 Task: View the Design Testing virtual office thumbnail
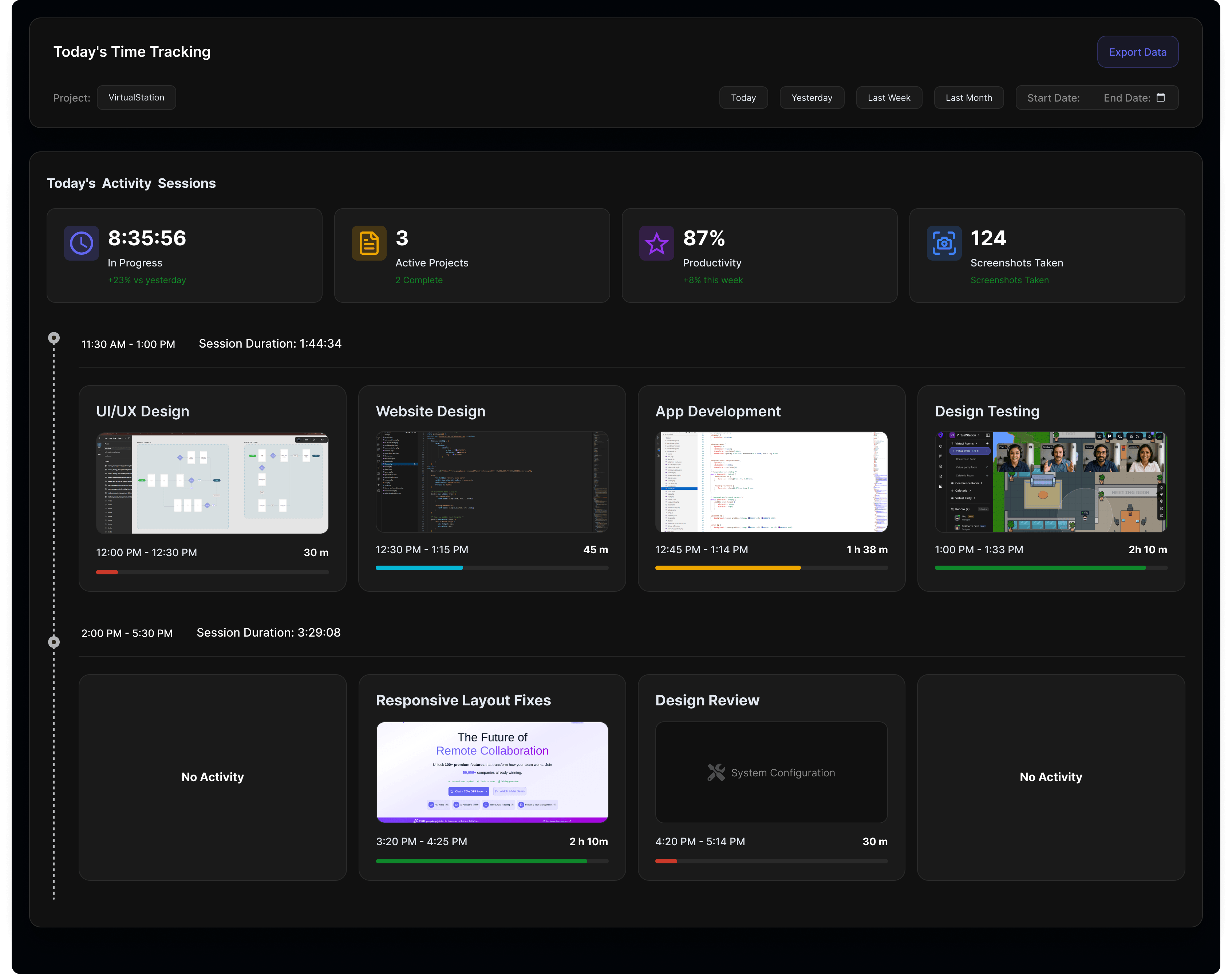(x=1051, y=482)
